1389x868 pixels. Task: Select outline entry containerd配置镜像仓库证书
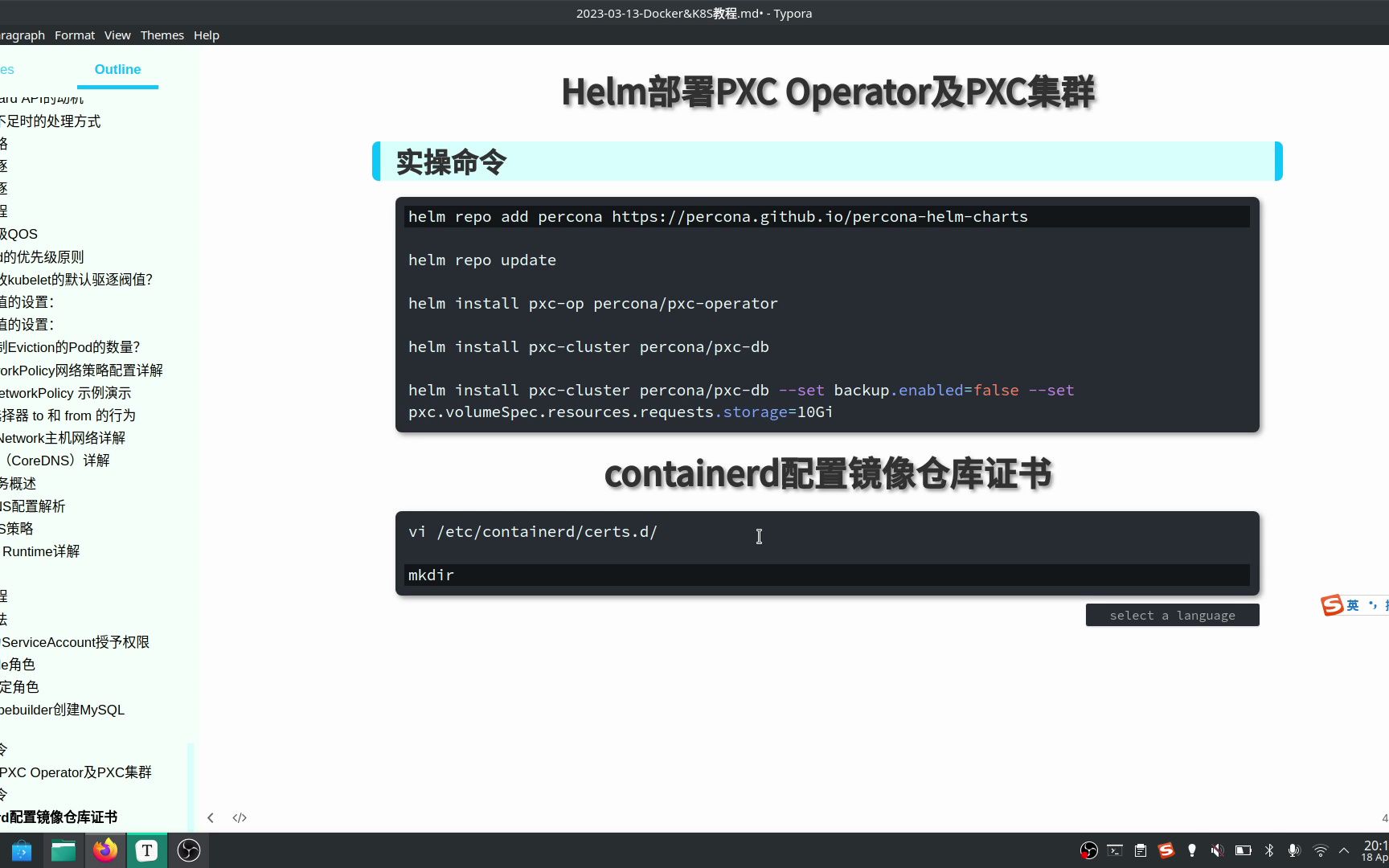click(x=59, y=817)
